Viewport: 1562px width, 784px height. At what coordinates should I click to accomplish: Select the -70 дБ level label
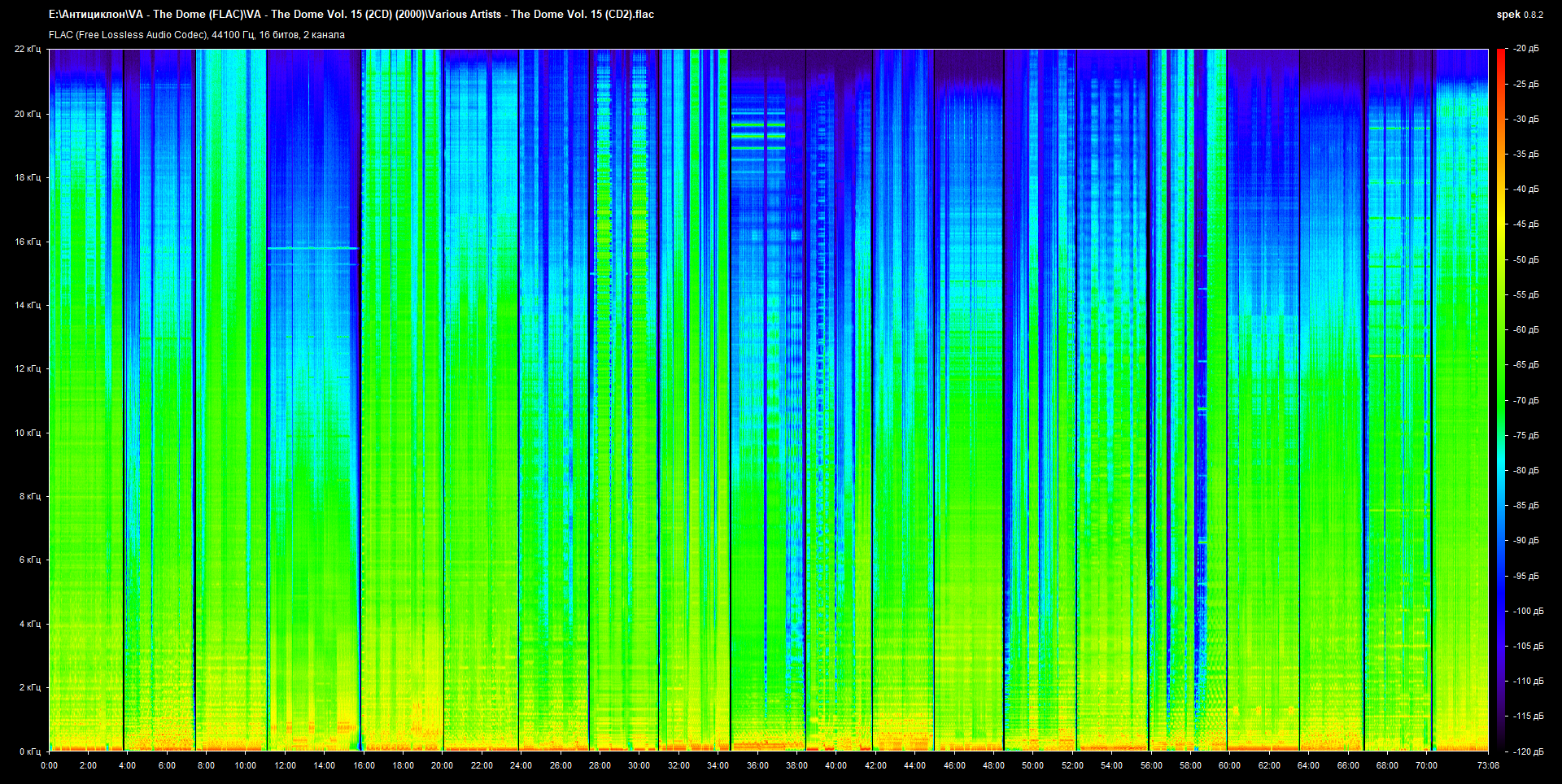1525,400
